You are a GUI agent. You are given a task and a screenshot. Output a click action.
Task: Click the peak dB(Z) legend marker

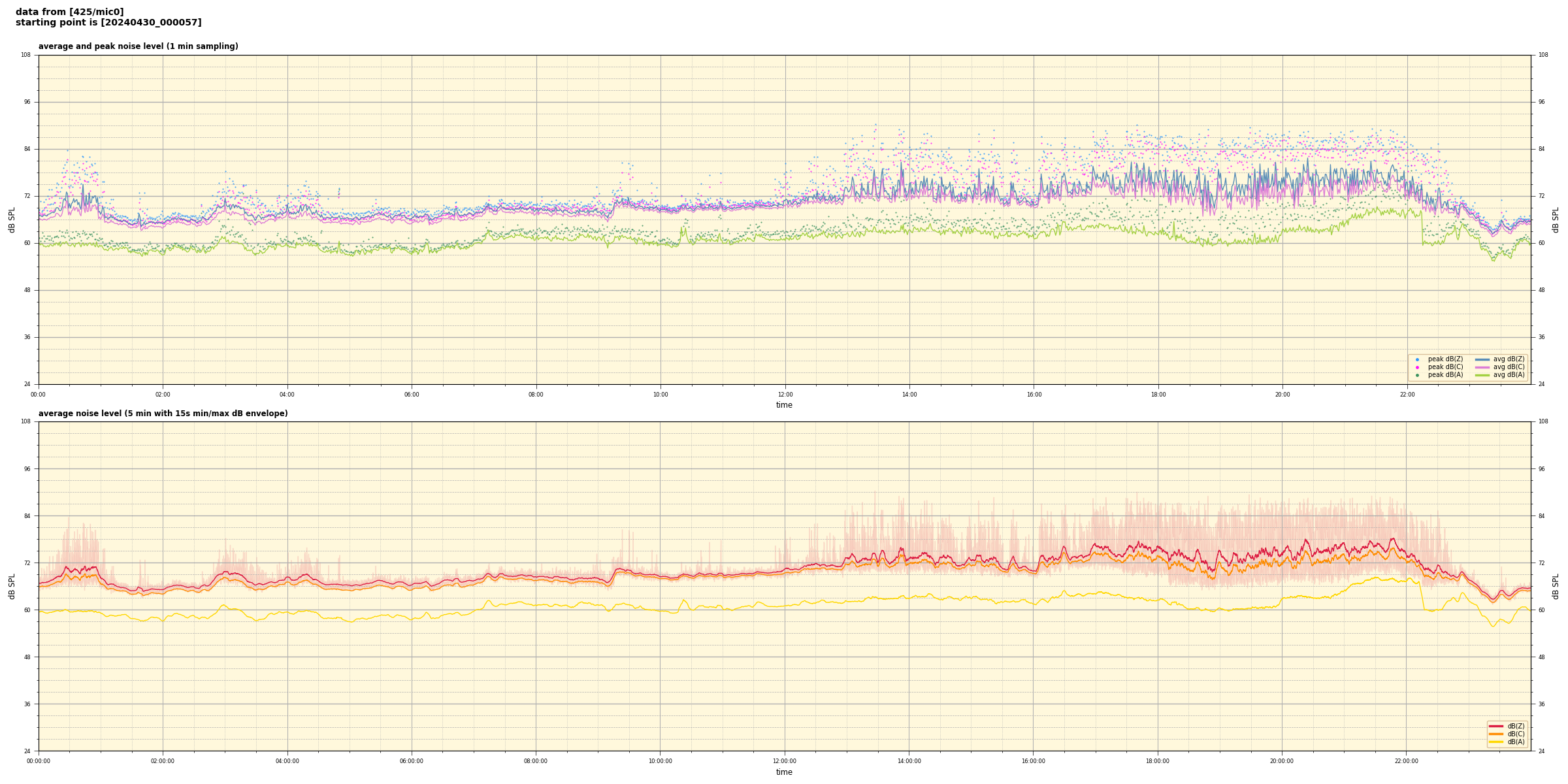click(1417, 359)
